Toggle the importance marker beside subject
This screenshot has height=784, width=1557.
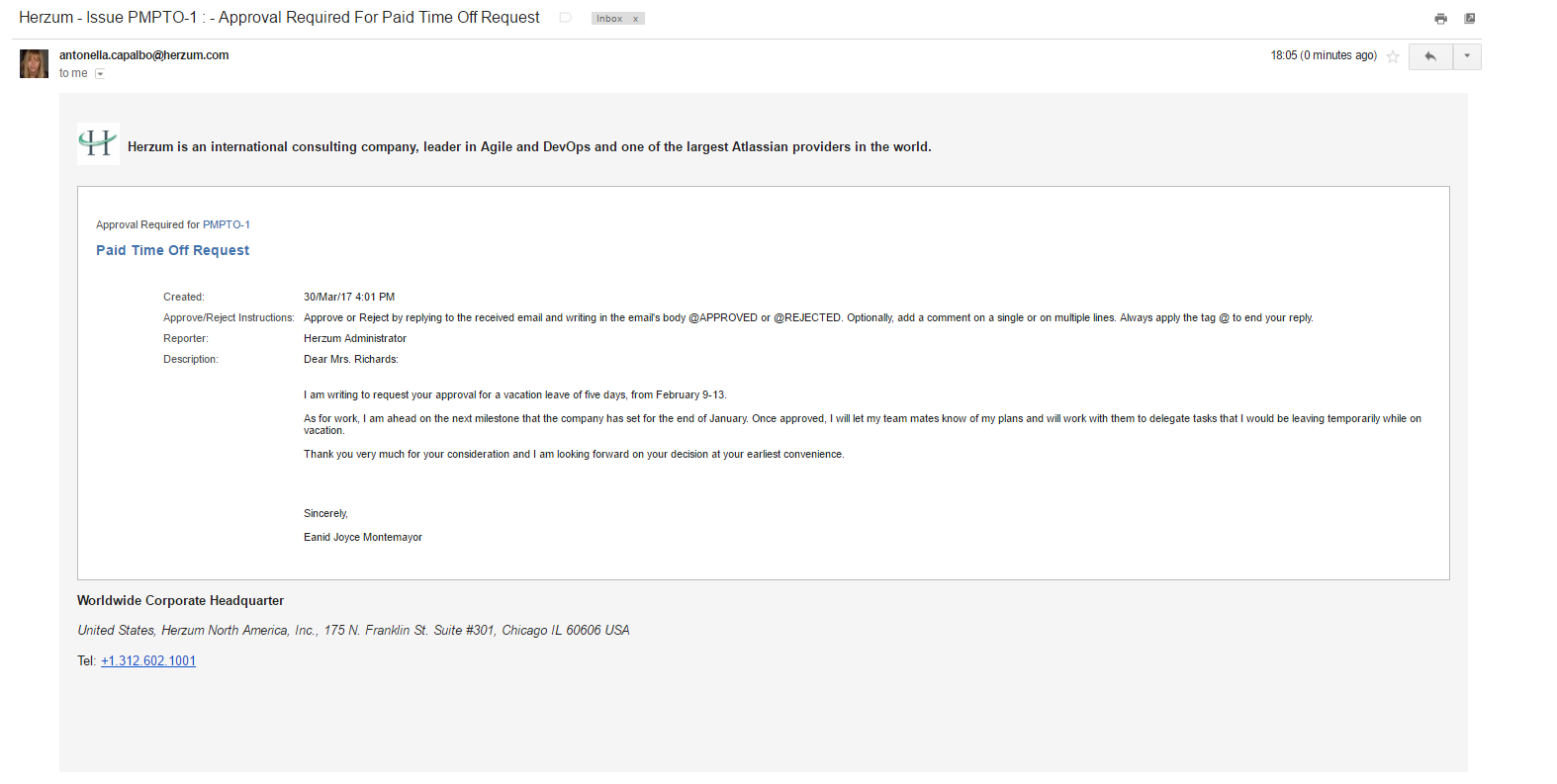pos(566,18)
